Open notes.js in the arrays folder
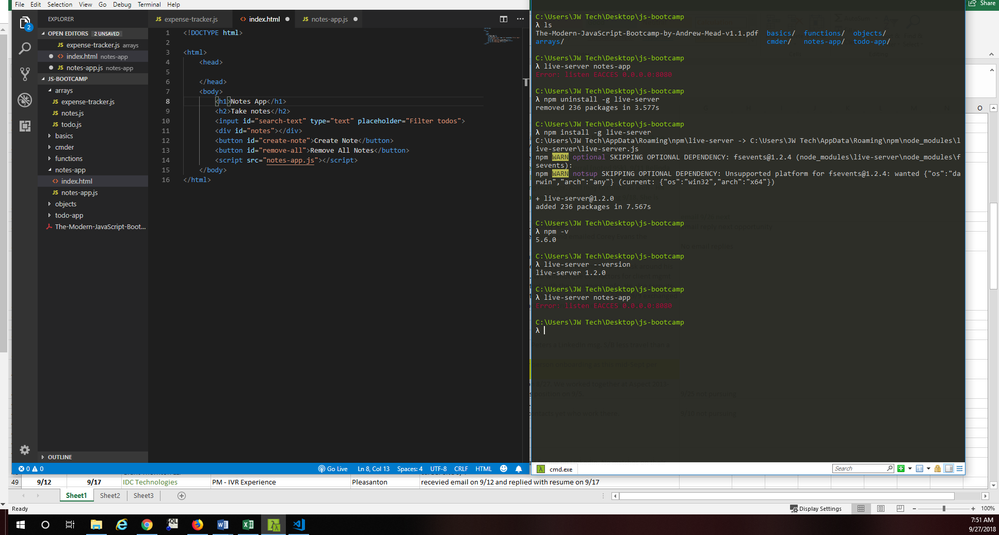 72,113
